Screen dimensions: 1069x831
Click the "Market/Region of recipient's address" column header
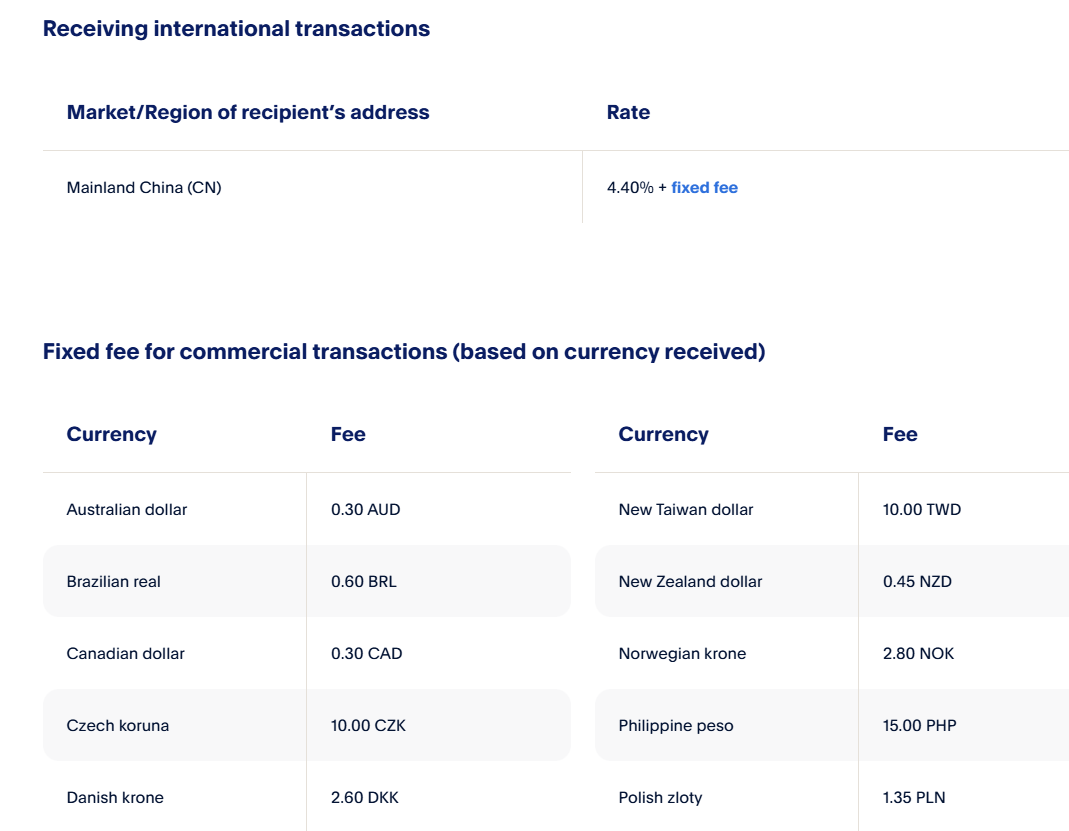pyautogui.click(x=248, y=113)
